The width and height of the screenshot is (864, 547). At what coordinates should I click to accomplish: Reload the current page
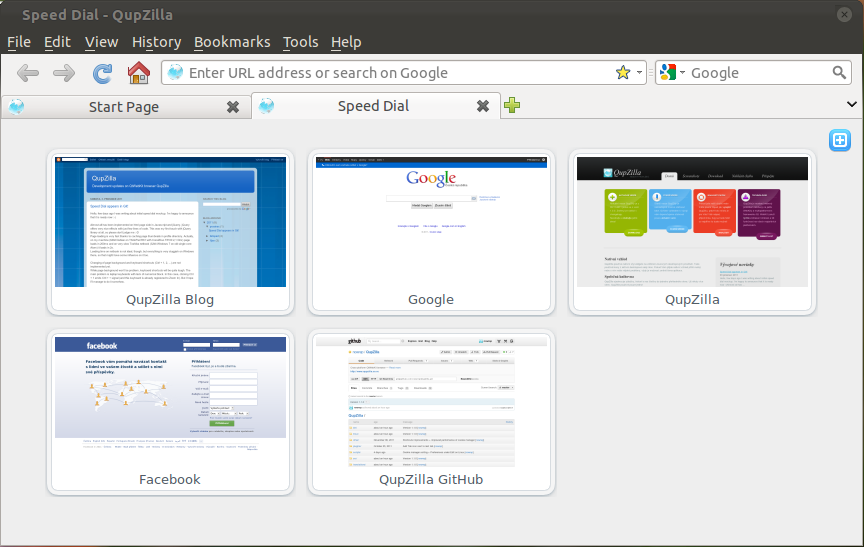click(x=102, y=73)
